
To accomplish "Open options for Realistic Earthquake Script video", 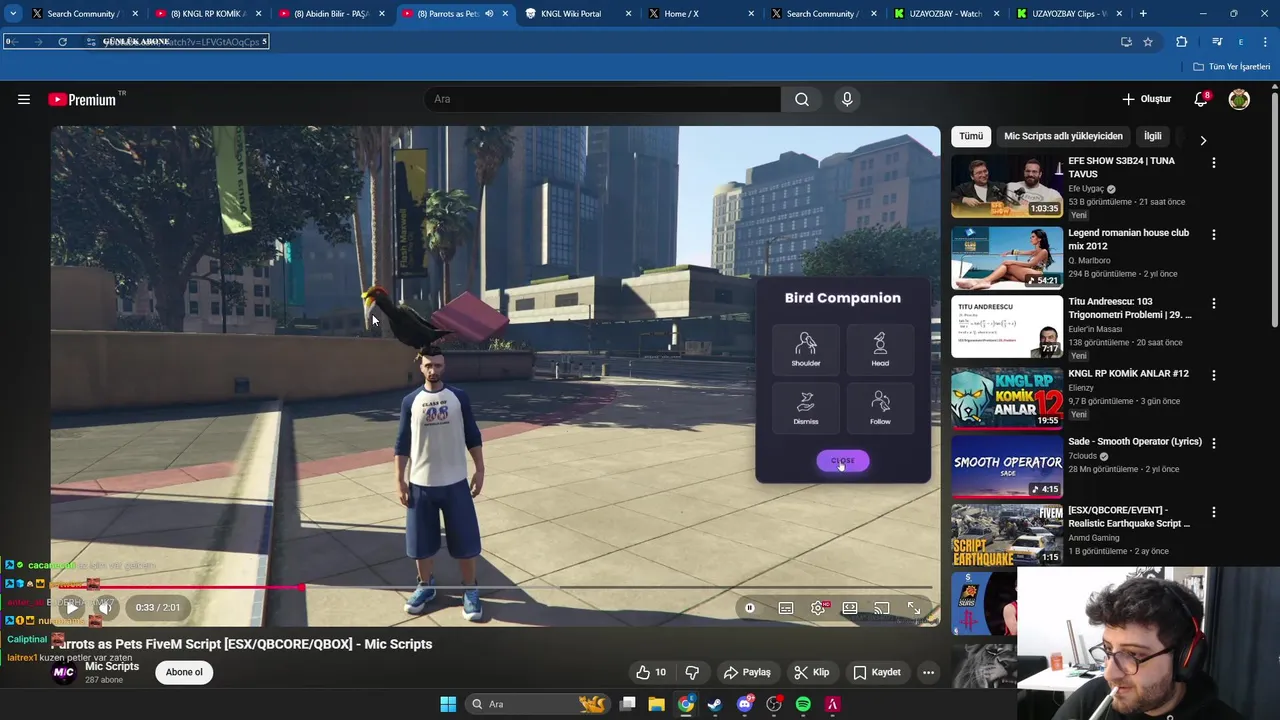I will click(x=1214, y=512).
